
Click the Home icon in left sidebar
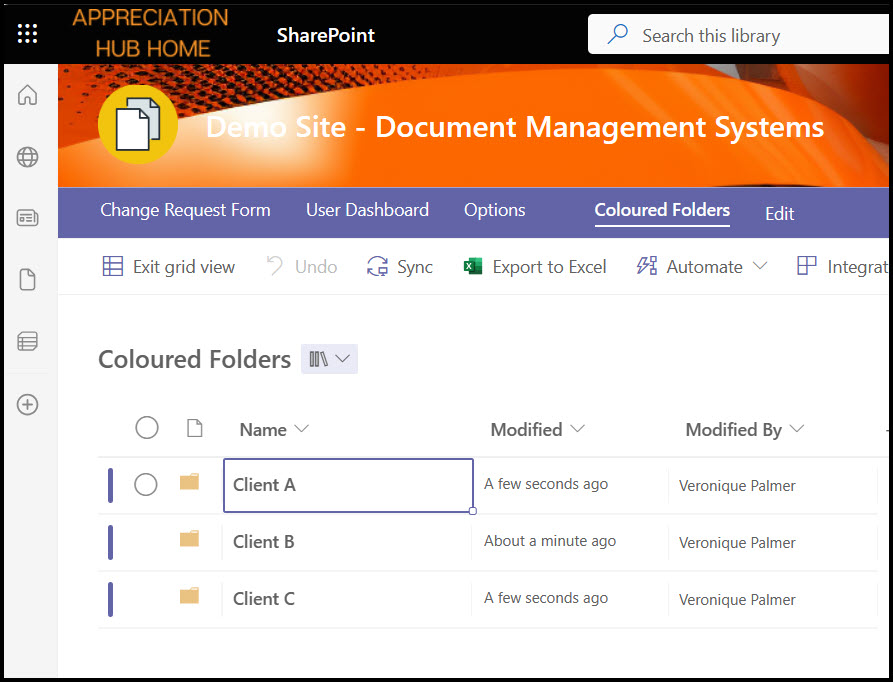[x=28, y=96]
